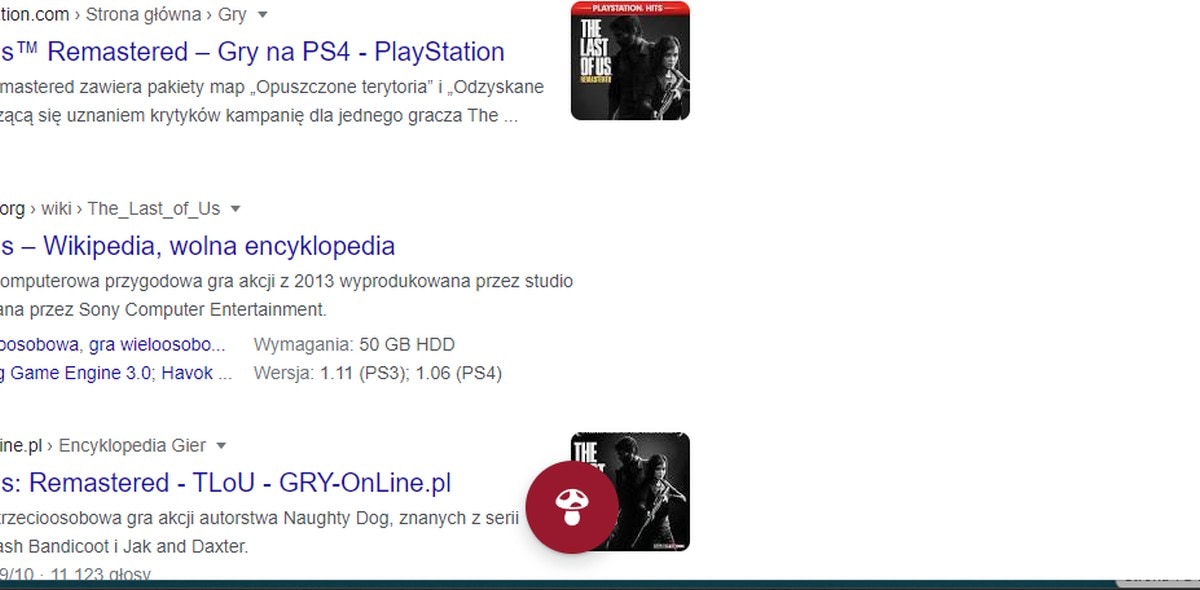Open the Remastered Gry na PS4 PlayStation result
1200x590 pixels.
252,51
